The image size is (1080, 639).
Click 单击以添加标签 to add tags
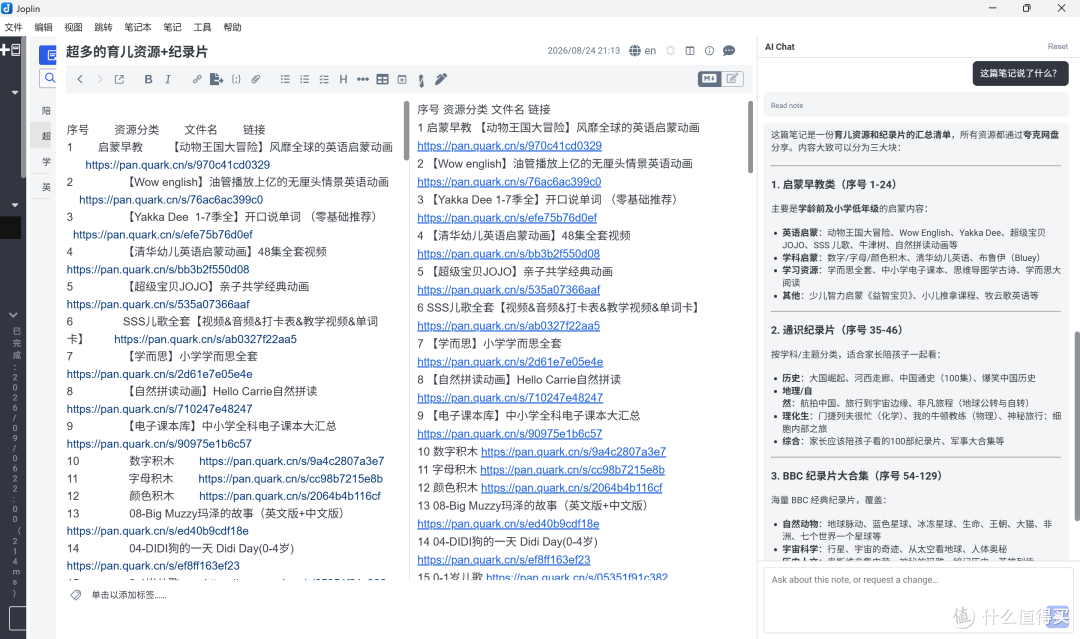pyautogui.click(x=129, y=595)
